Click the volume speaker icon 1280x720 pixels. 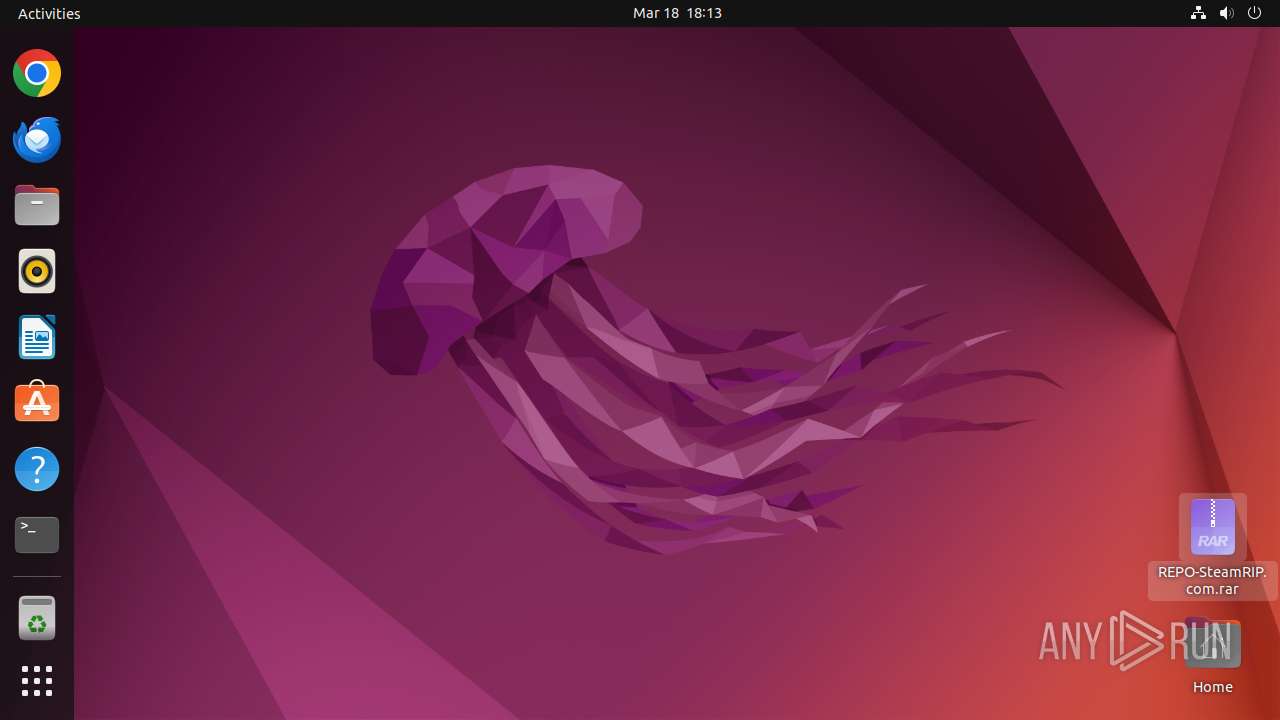(1227, 13)
